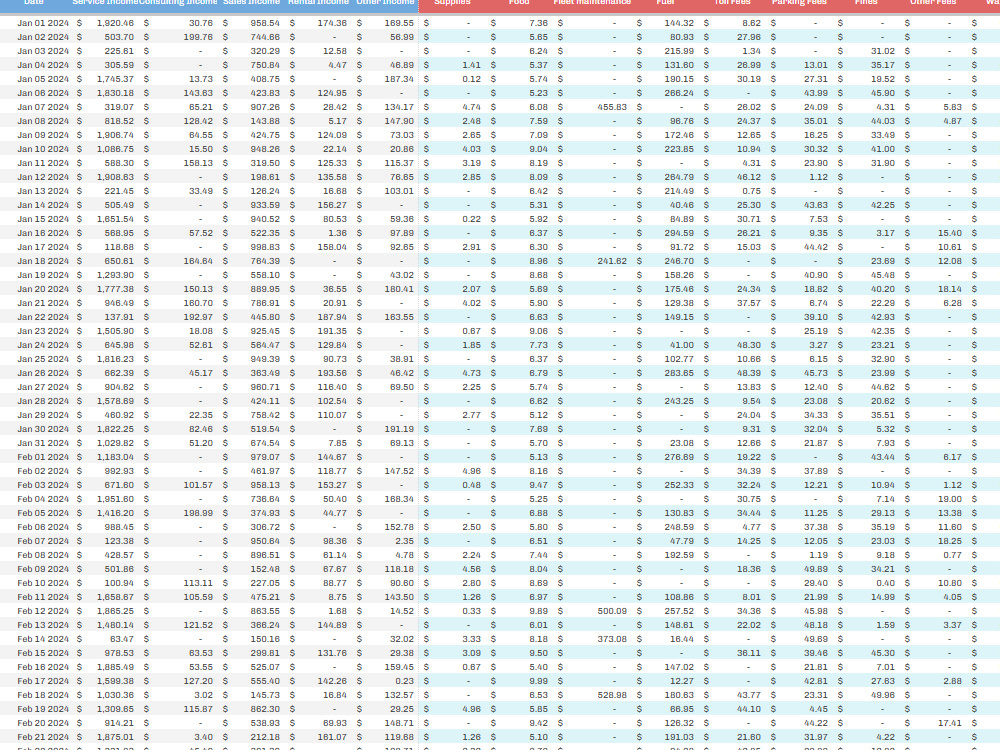Select the 192.97 value in Jan 22 row
1000x750 pixels.
click(198, 318)
